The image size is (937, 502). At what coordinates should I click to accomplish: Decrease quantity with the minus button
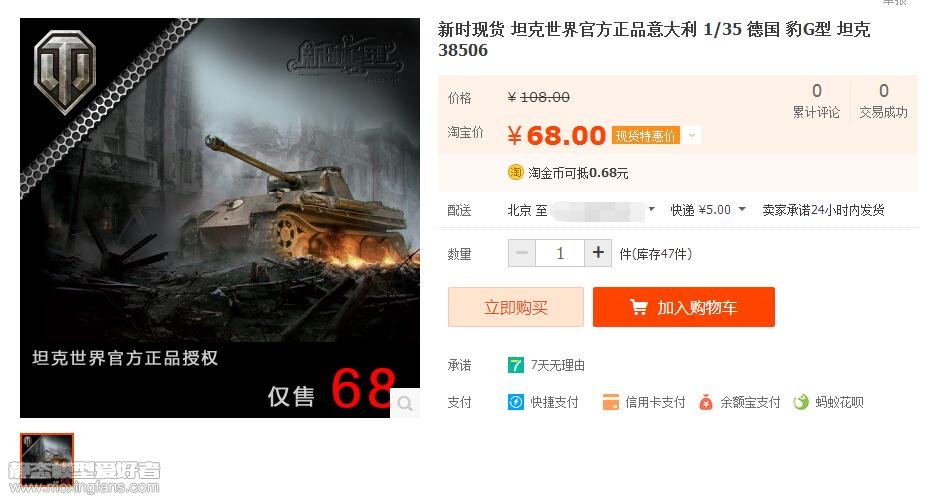pyautogui.click(x=522, y=253)
